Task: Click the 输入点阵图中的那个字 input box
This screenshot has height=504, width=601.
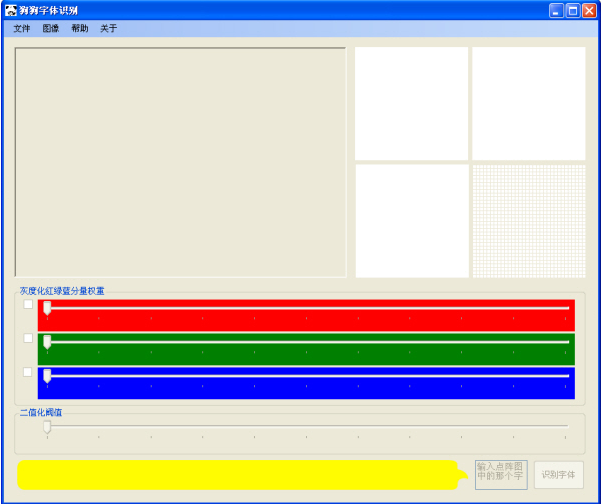Action: (x=501, y=475)
